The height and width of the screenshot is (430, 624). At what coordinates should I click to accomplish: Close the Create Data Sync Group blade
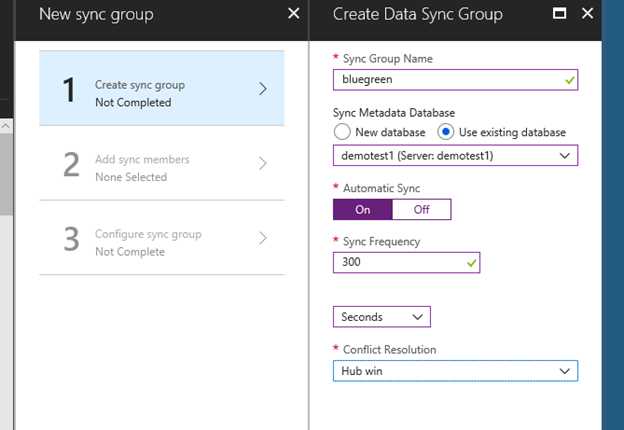coord(586,14)
